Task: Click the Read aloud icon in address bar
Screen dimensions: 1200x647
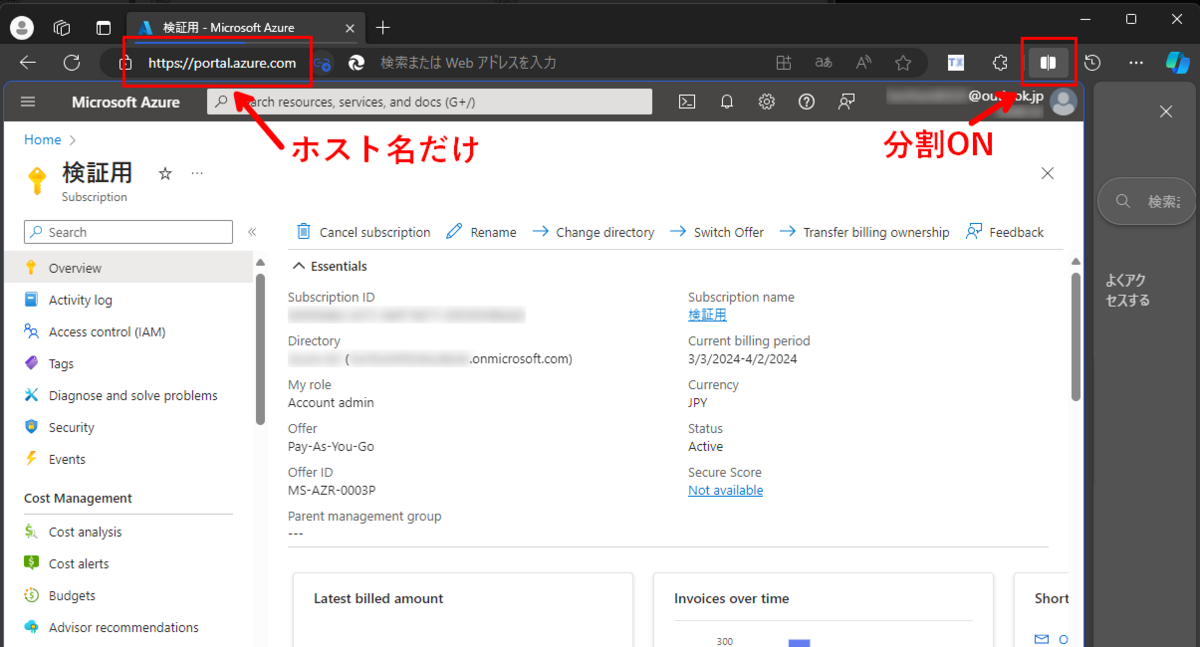Action: [864, 62]
